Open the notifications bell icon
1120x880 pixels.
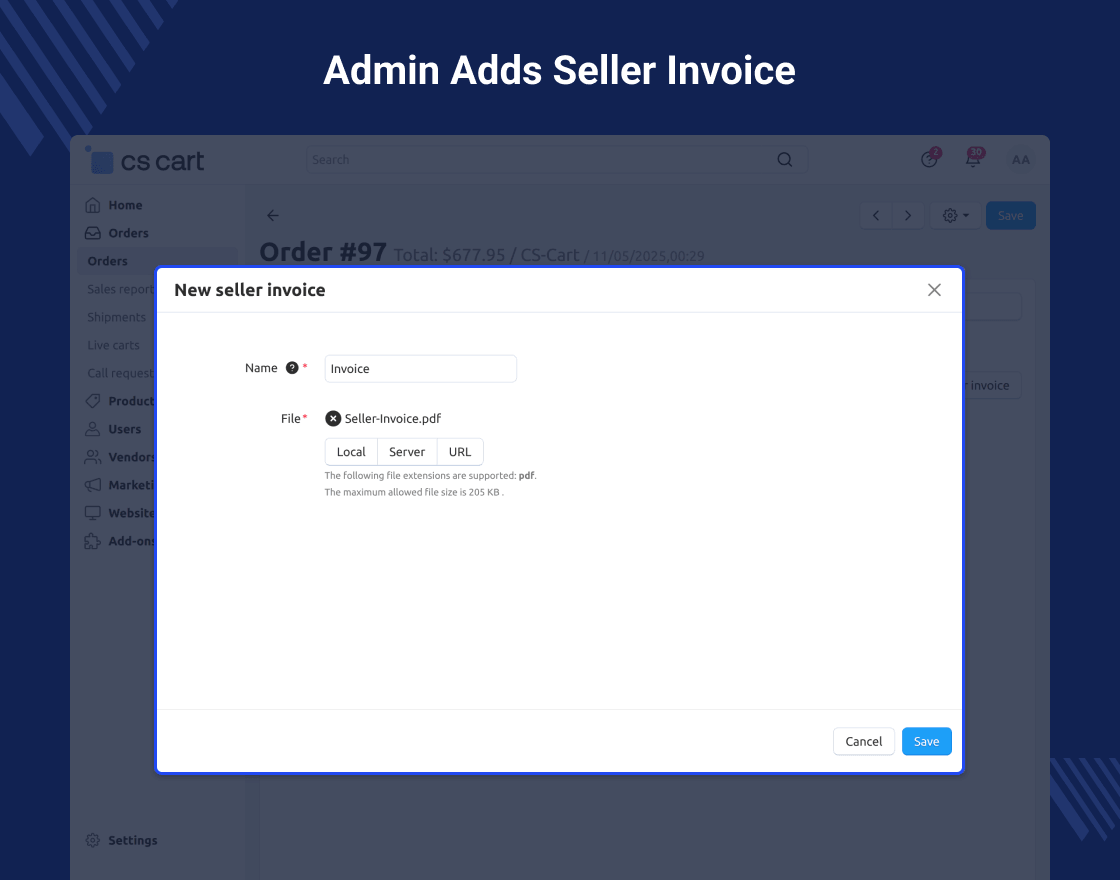click(x=972, y=159)
